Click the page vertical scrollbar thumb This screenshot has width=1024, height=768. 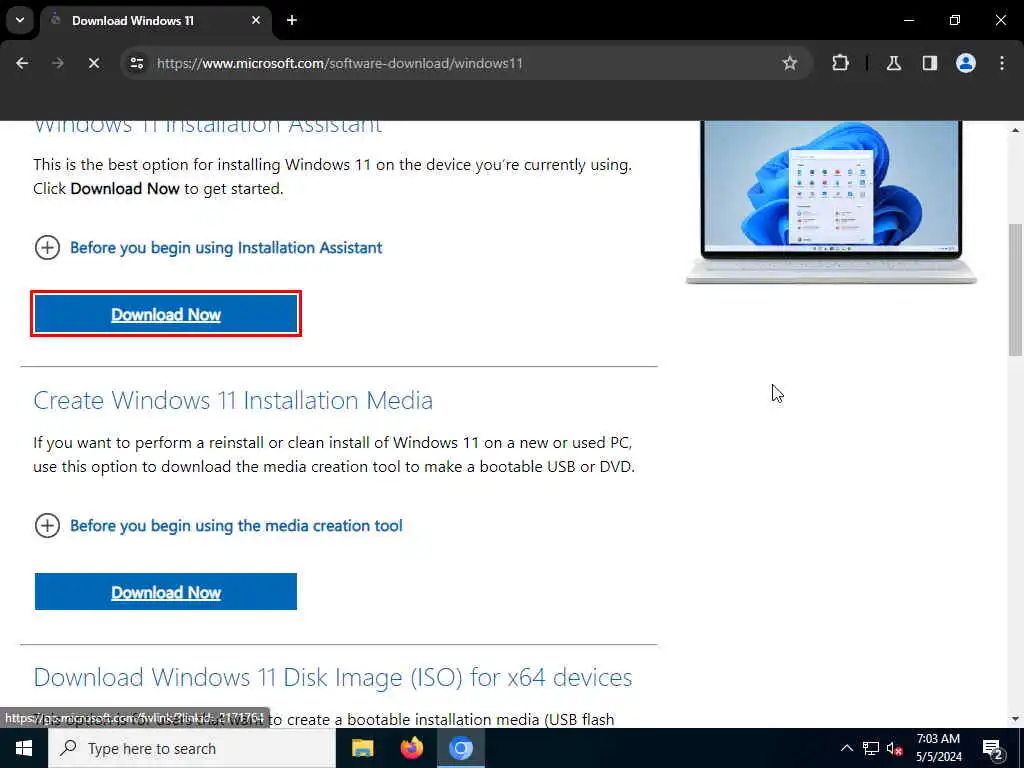point(1015,289)
